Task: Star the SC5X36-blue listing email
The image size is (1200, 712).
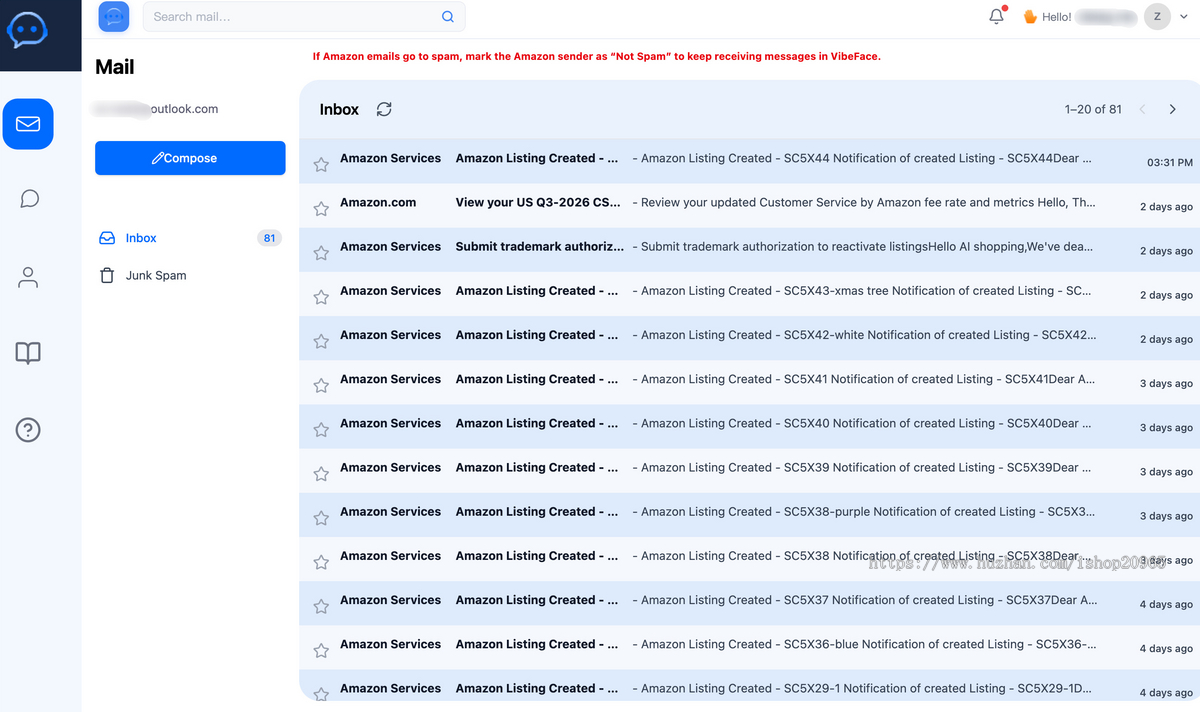Action: tap(321, 650)
